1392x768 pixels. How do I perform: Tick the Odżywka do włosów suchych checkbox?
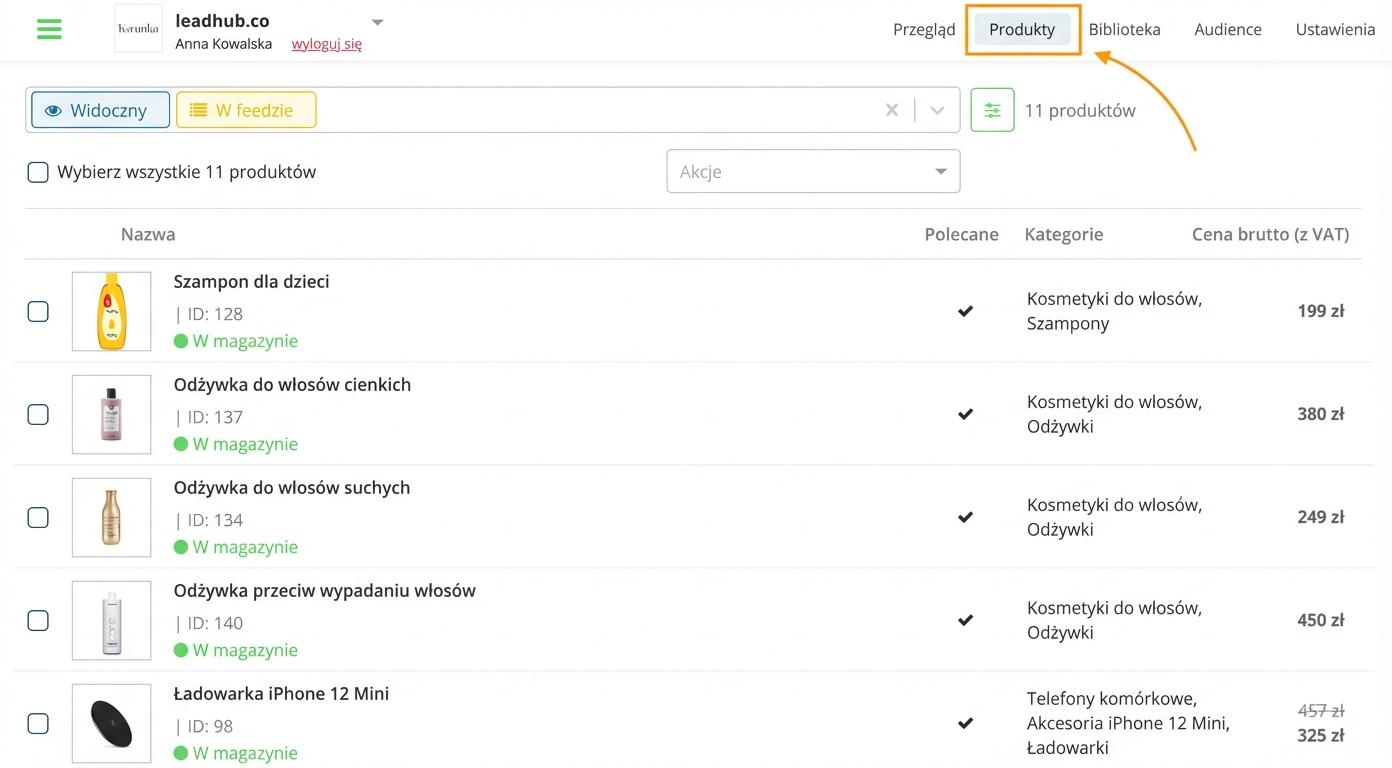tap(38, 517)
